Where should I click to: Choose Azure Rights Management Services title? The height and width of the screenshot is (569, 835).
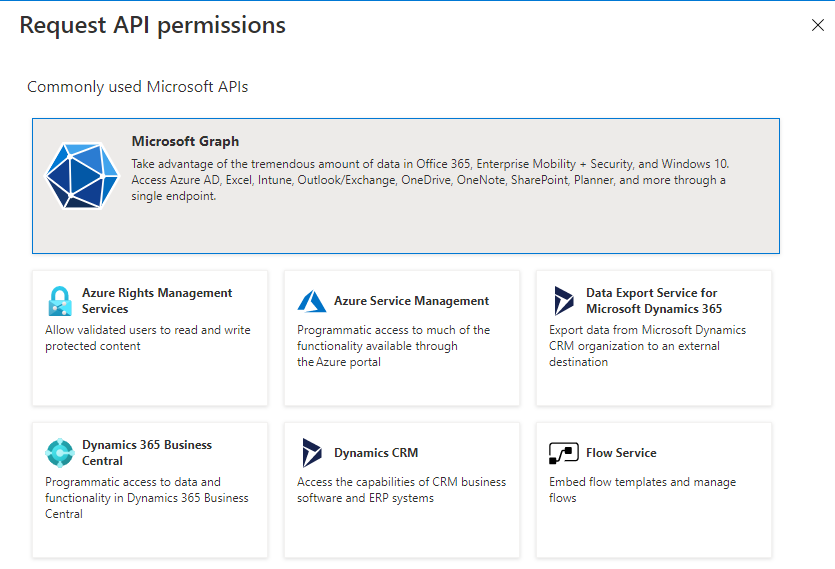tap(157, 300)
